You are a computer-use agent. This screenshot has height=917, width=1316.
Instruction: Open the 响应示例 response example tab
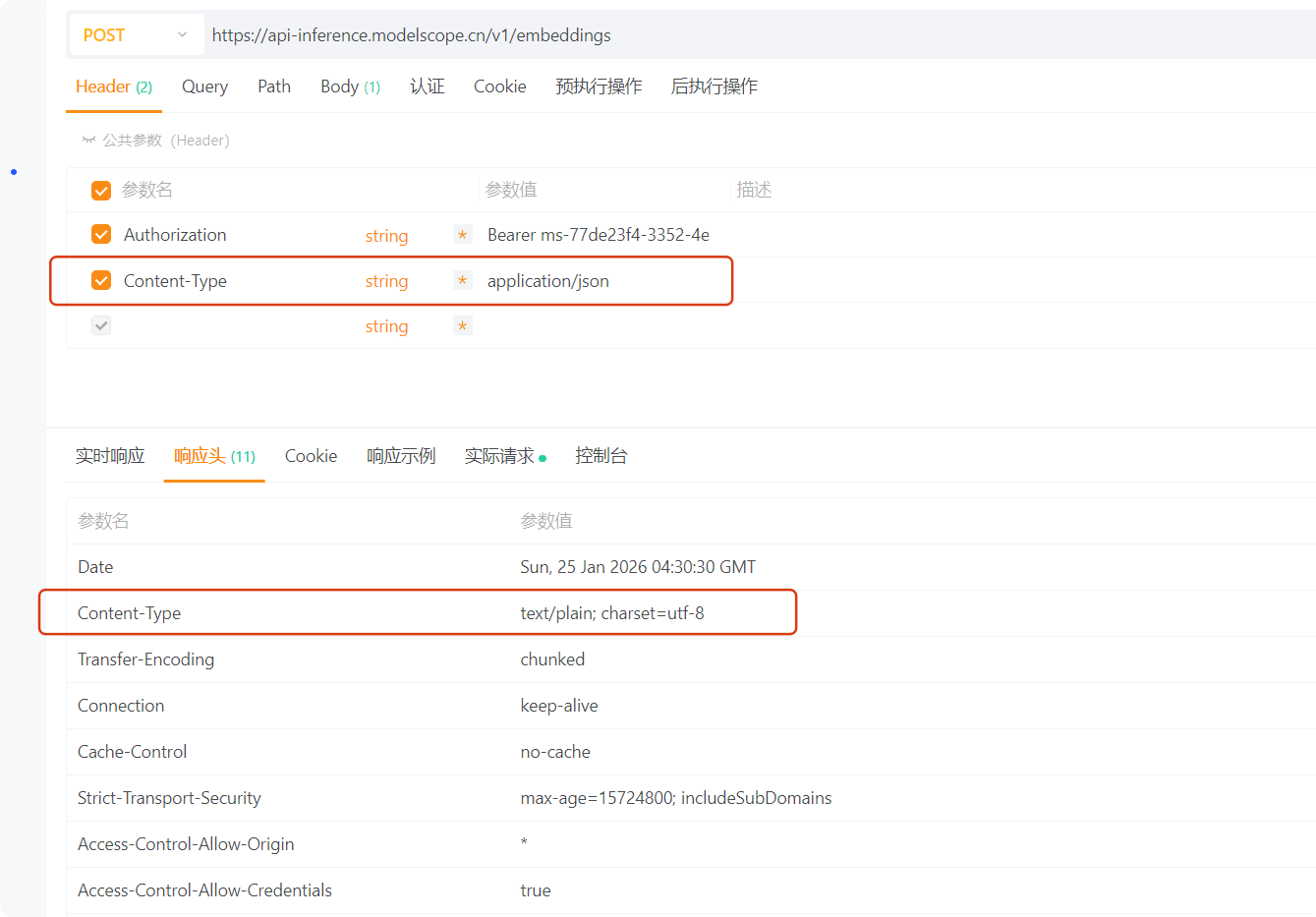click(401, 455)
